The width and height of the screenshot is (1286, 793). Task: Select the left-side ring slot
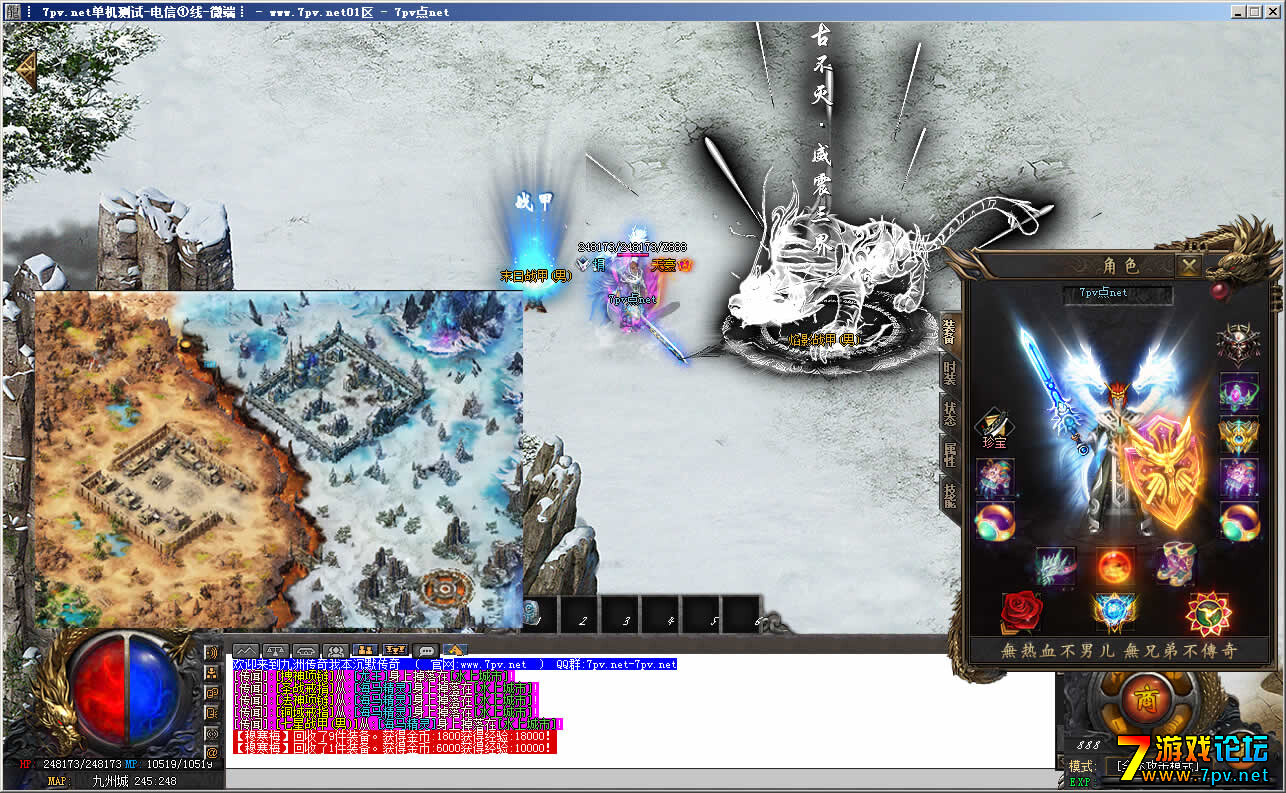[995, 521]
